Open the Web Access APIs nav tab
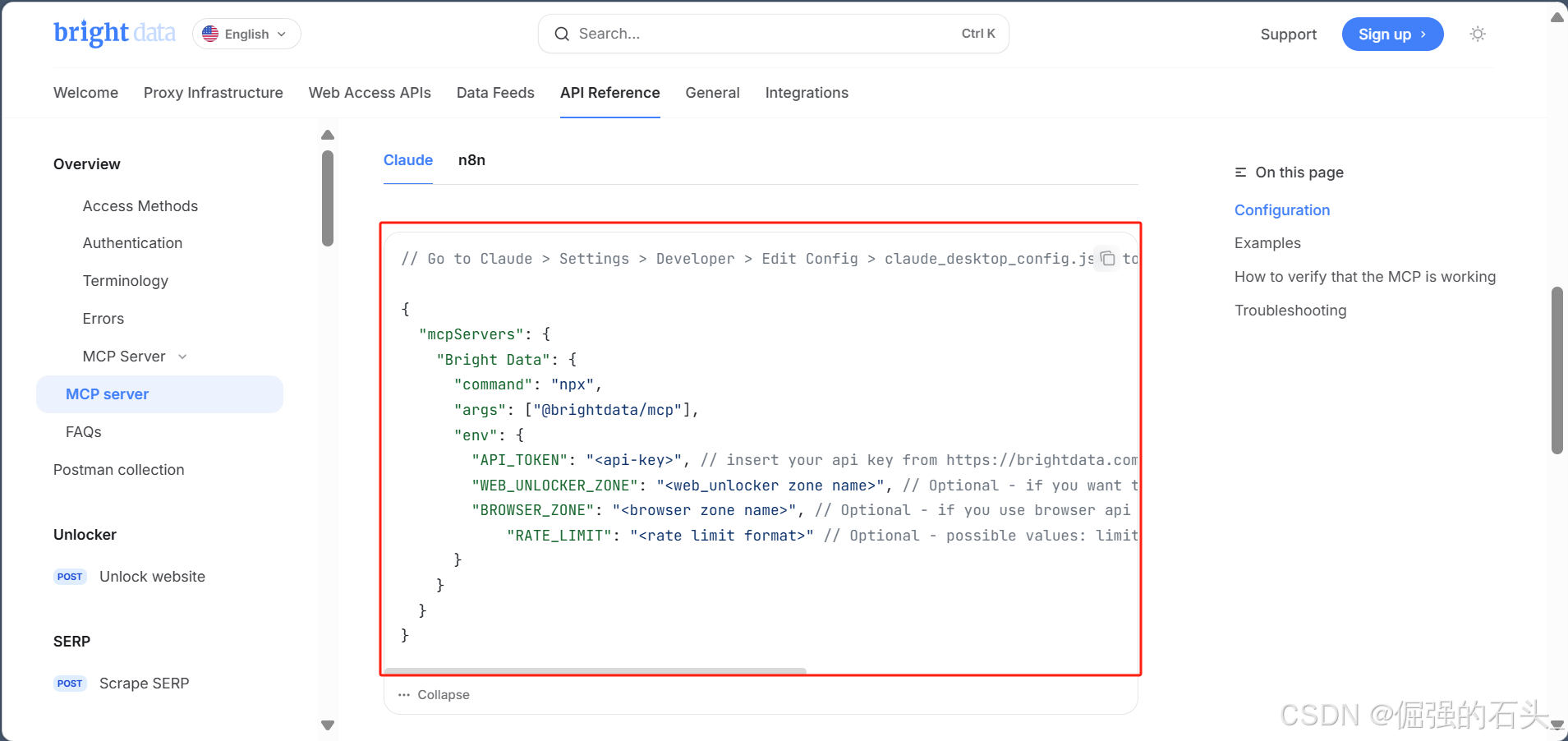The width and height of the screenshot is (1568, 741). [370, 93]
